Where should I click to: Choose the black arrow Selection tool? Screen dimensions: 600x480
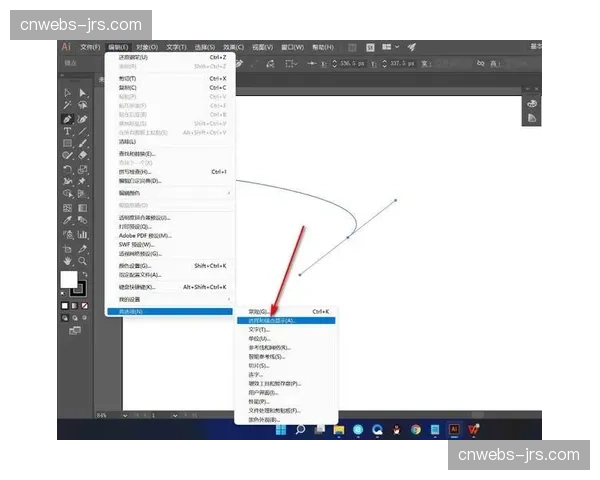pos(67,93)
